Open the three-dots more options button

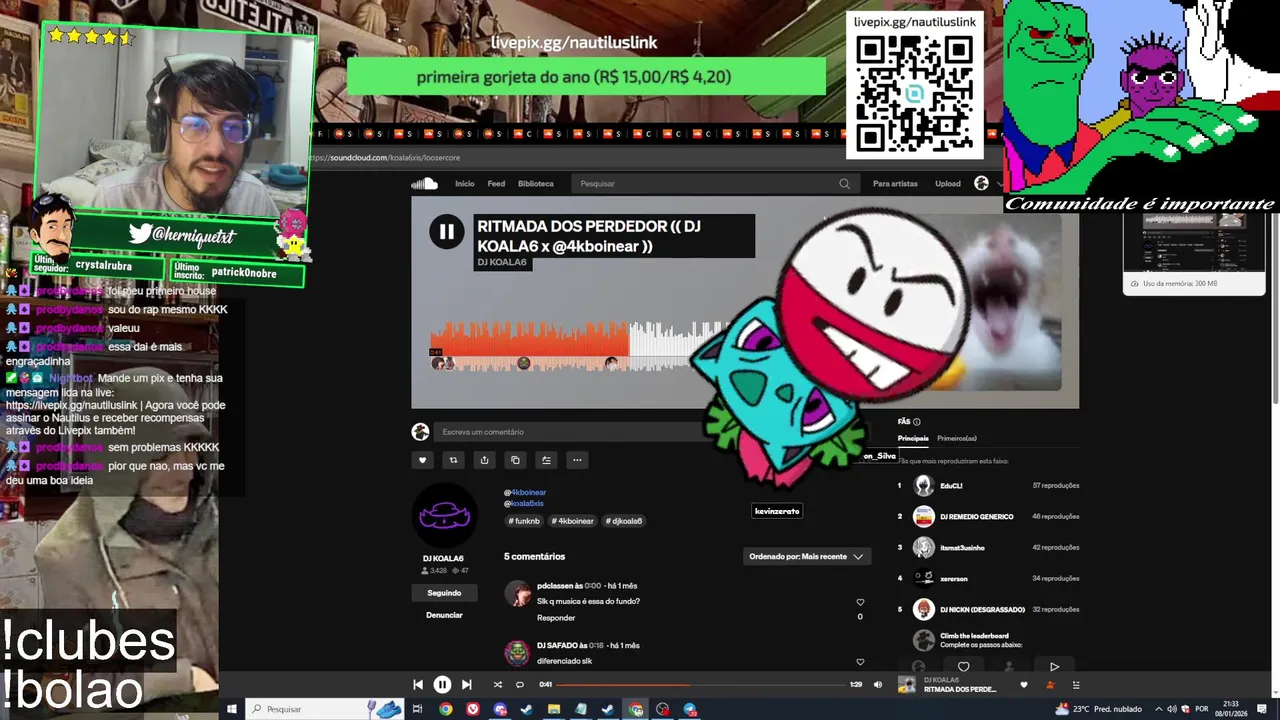(577, 460)
